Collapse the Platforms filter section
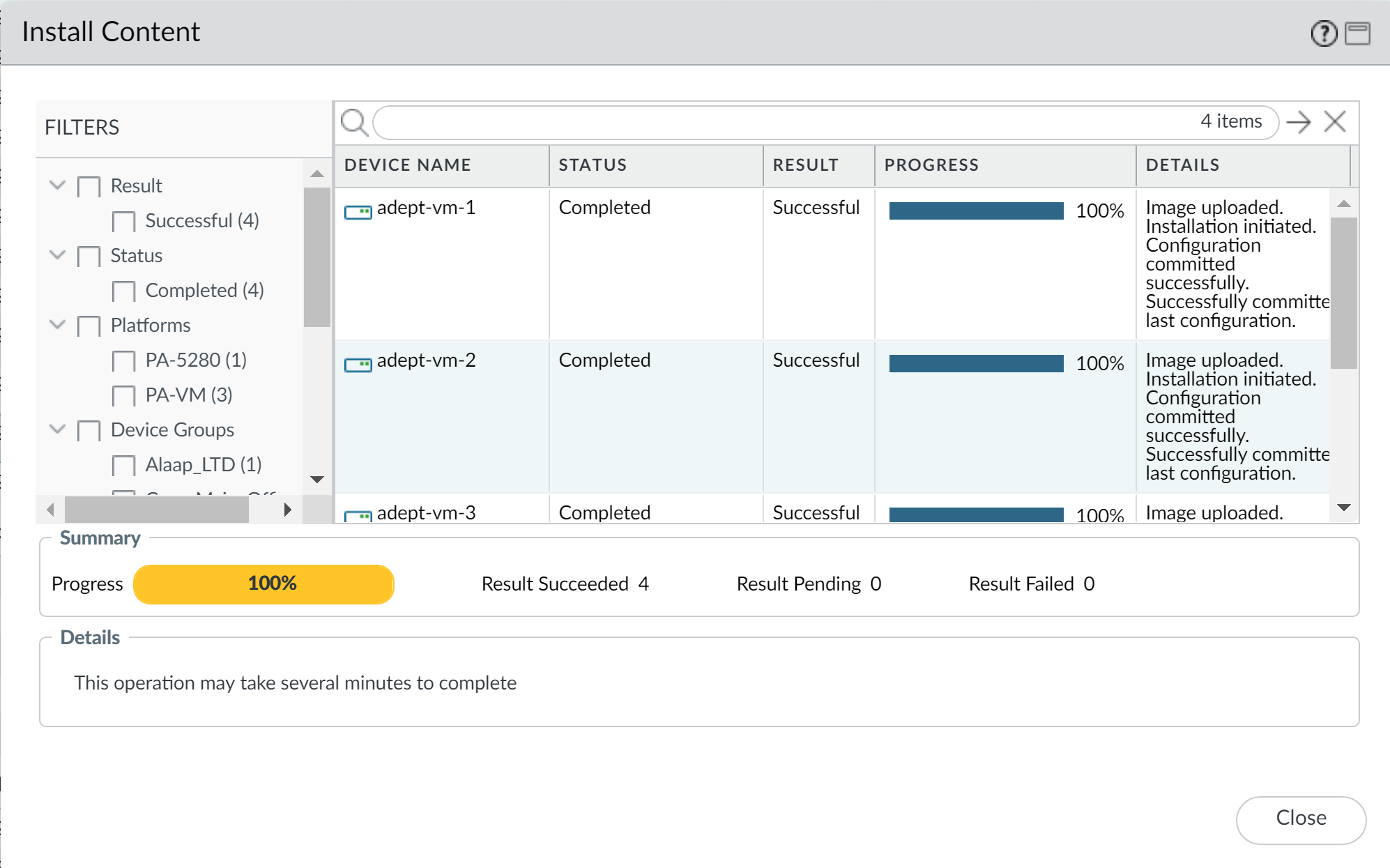 pyautogui.click(x=57, y=325)
